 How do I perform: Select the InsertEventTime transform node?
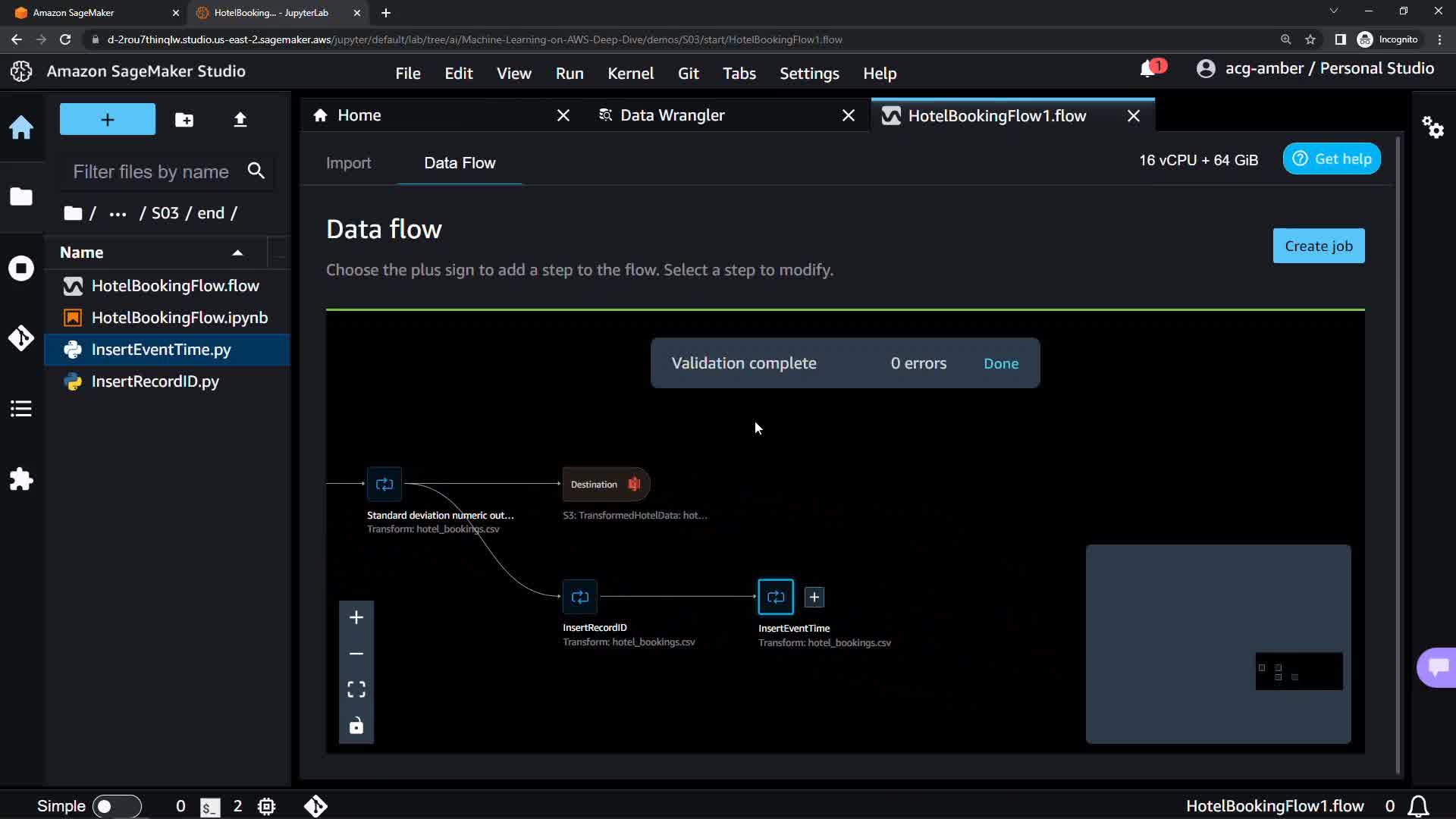click(775, 597)
